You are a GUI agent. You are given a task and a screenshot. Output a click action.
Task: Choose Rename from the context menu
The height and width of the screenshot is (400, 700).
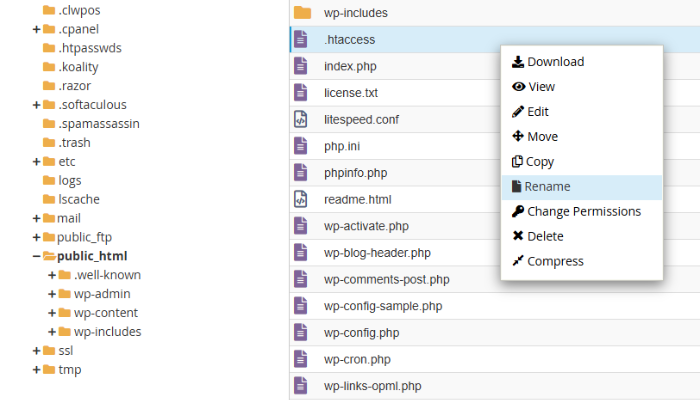(x=547, y=187)
